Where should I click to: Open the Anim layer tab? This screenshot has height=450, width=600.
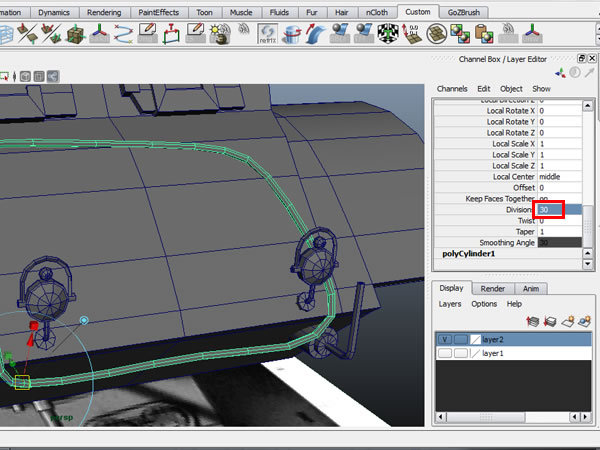[531, 289]
